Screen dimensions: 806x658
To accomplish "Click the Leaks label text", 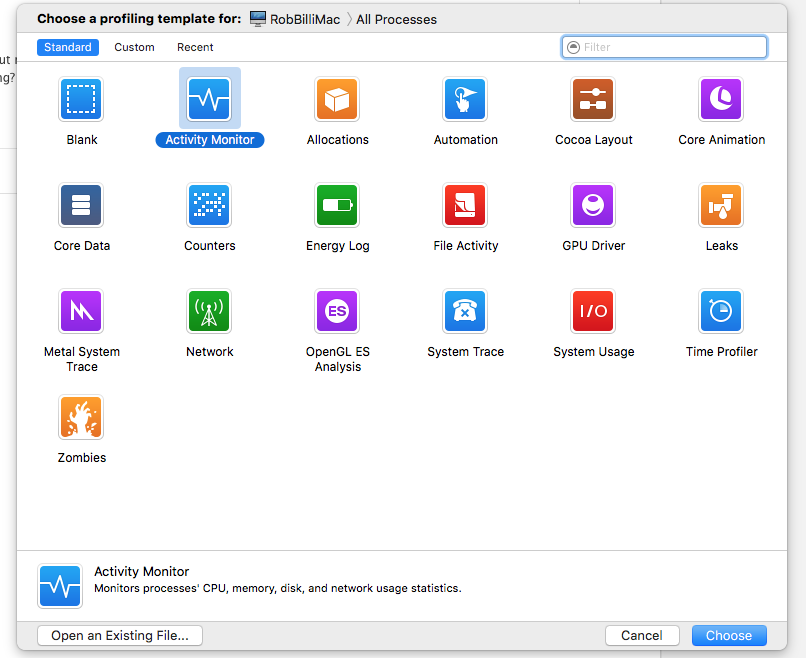I will tap(722, 246).
